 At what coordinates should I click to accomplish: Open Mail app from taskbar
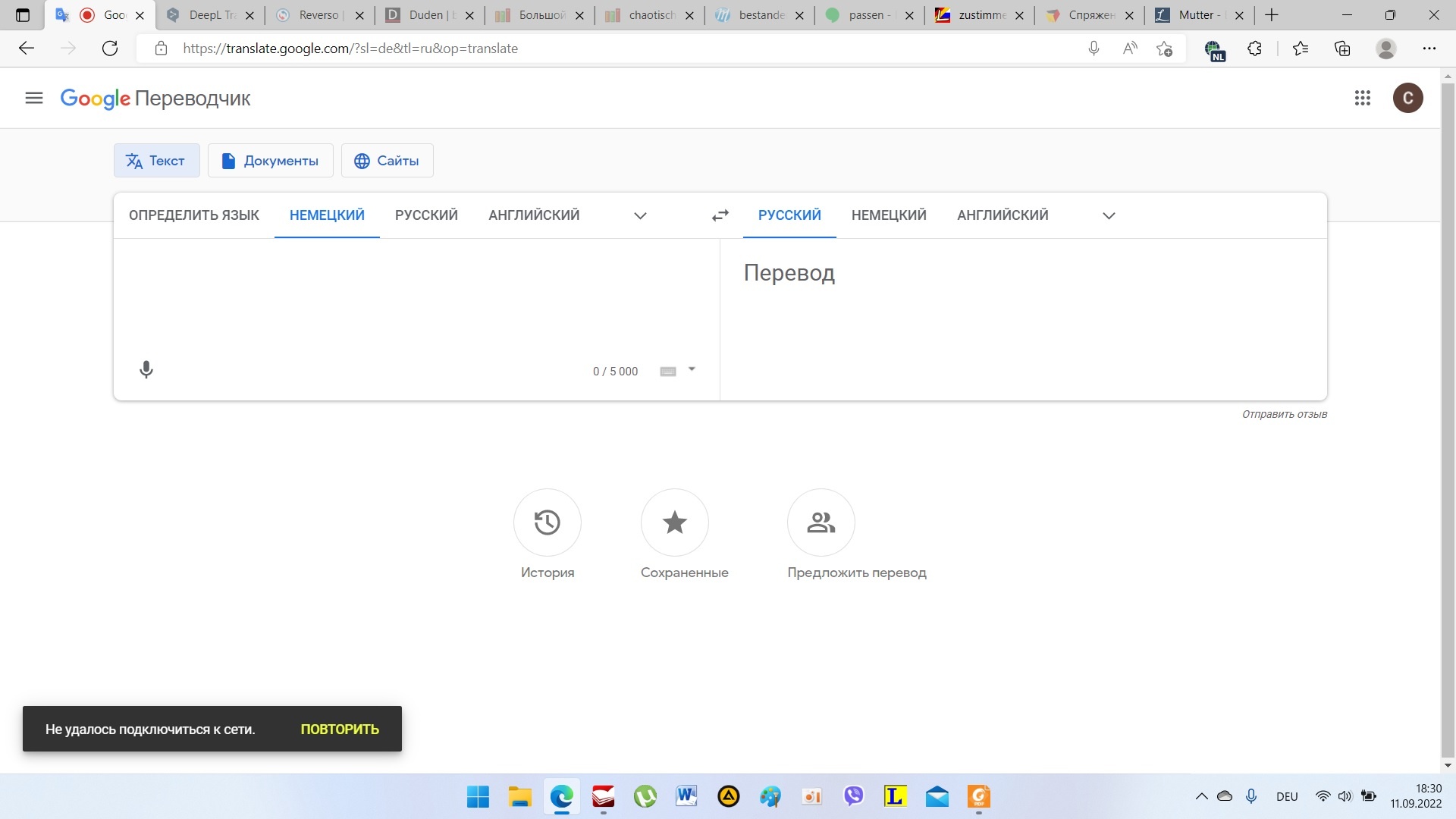pos(937,797)
